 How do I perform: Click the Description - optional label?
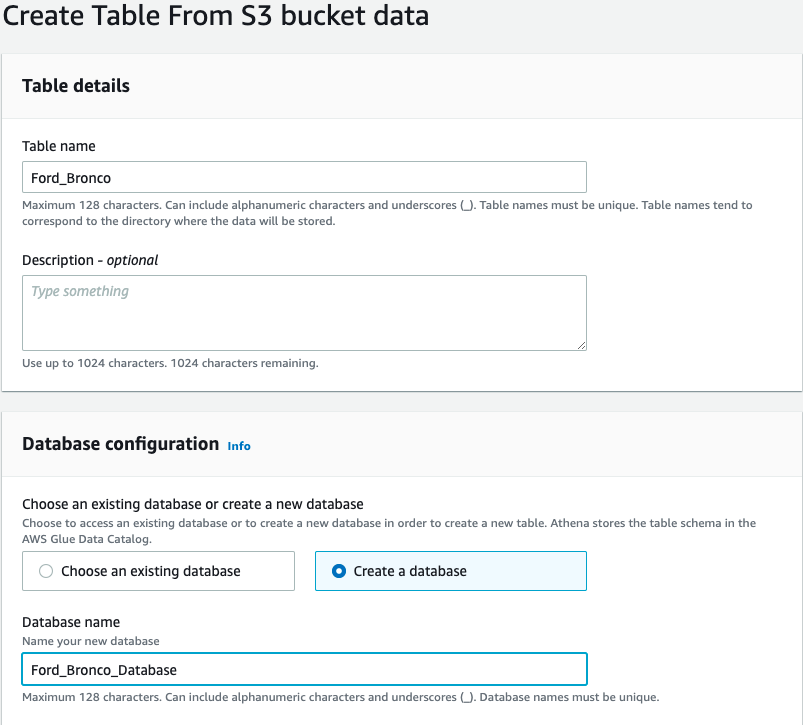pos(90,260)
